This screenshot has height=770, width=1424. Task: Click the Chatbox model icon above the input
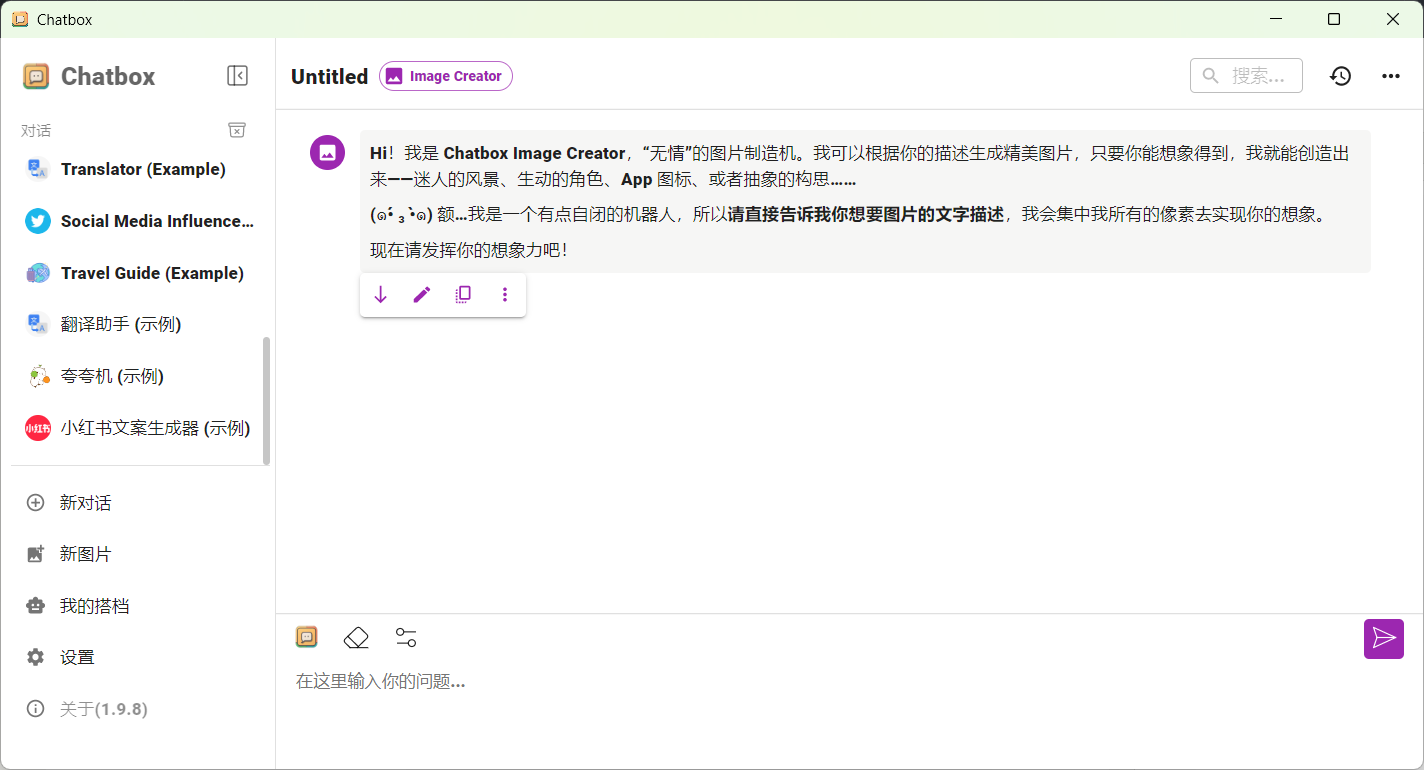[307, 637]
